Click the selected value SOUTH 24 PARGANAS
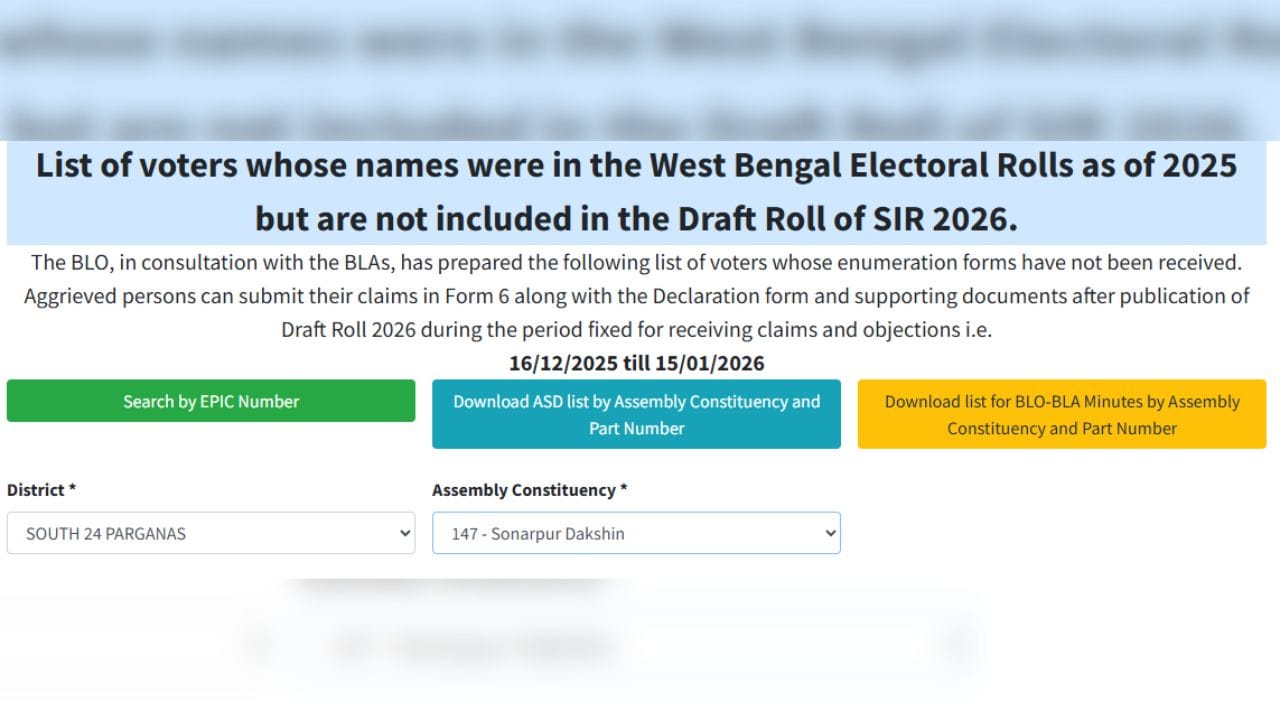Screen dimensions: 1280x720 point(106,534)
